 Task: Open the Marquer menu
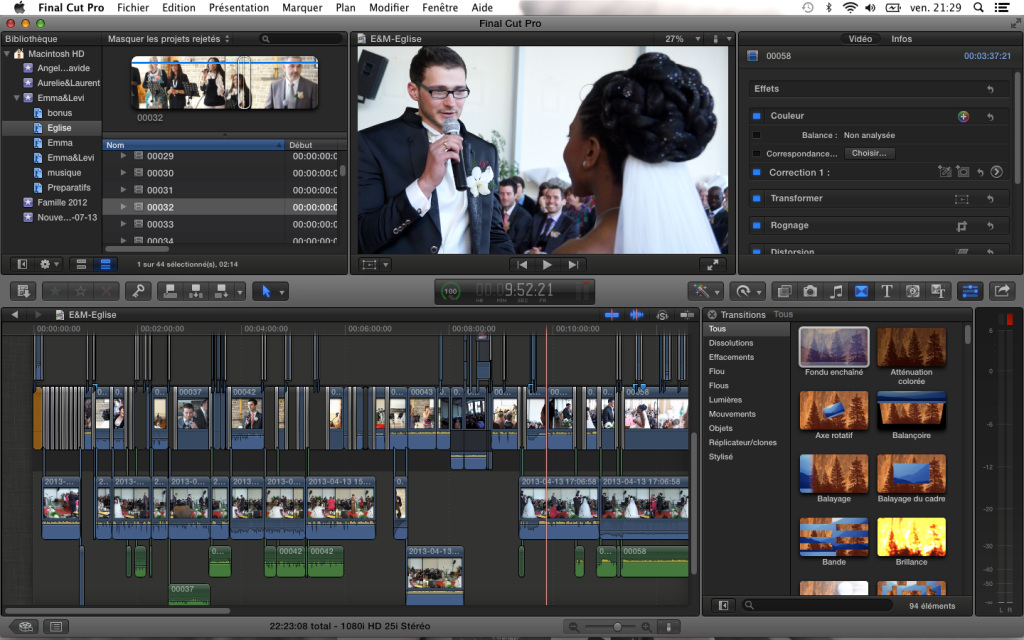point(302,7)
